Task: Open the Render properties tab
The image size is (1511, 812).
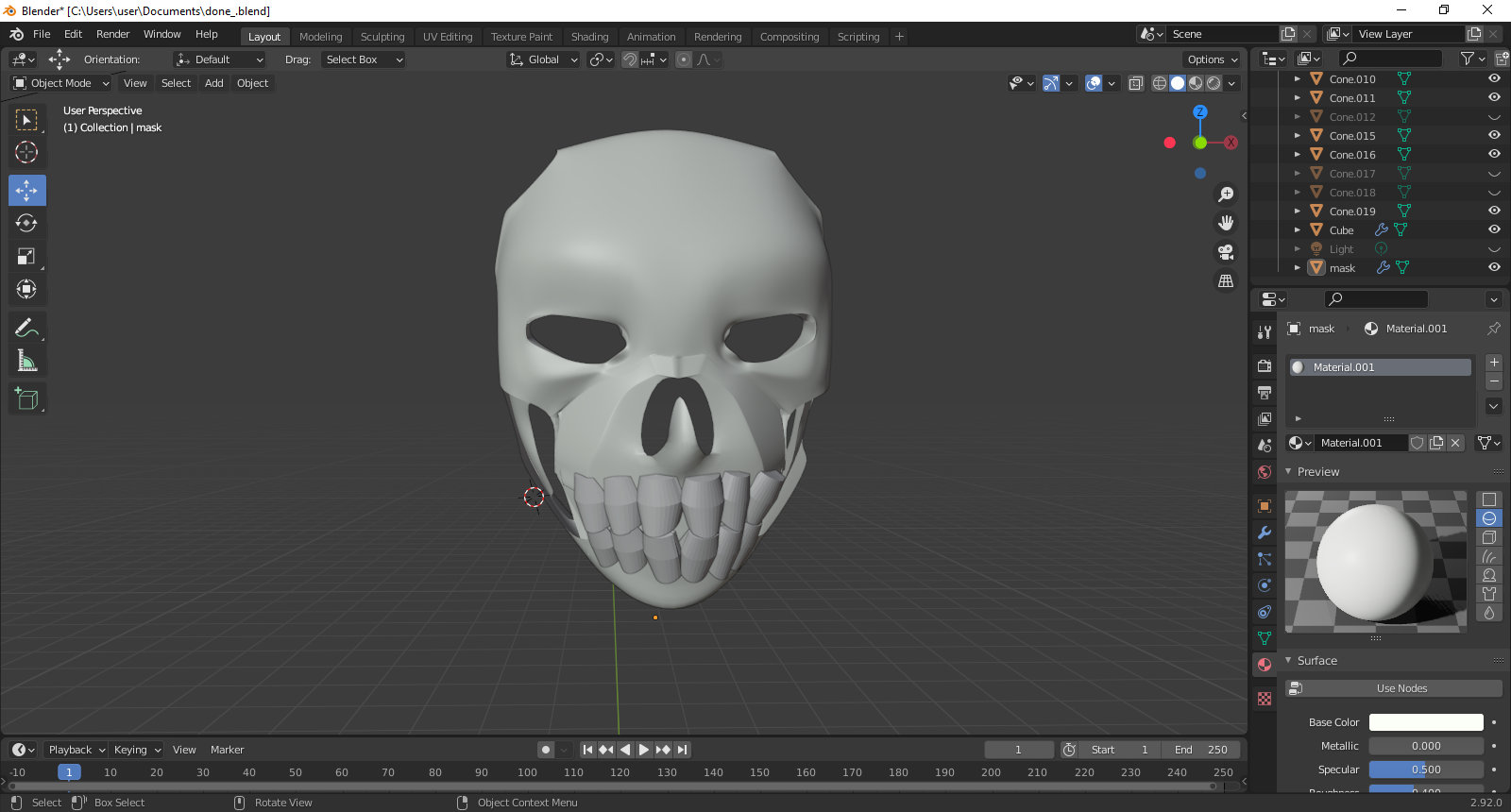Action: [x=1265, y=365]
